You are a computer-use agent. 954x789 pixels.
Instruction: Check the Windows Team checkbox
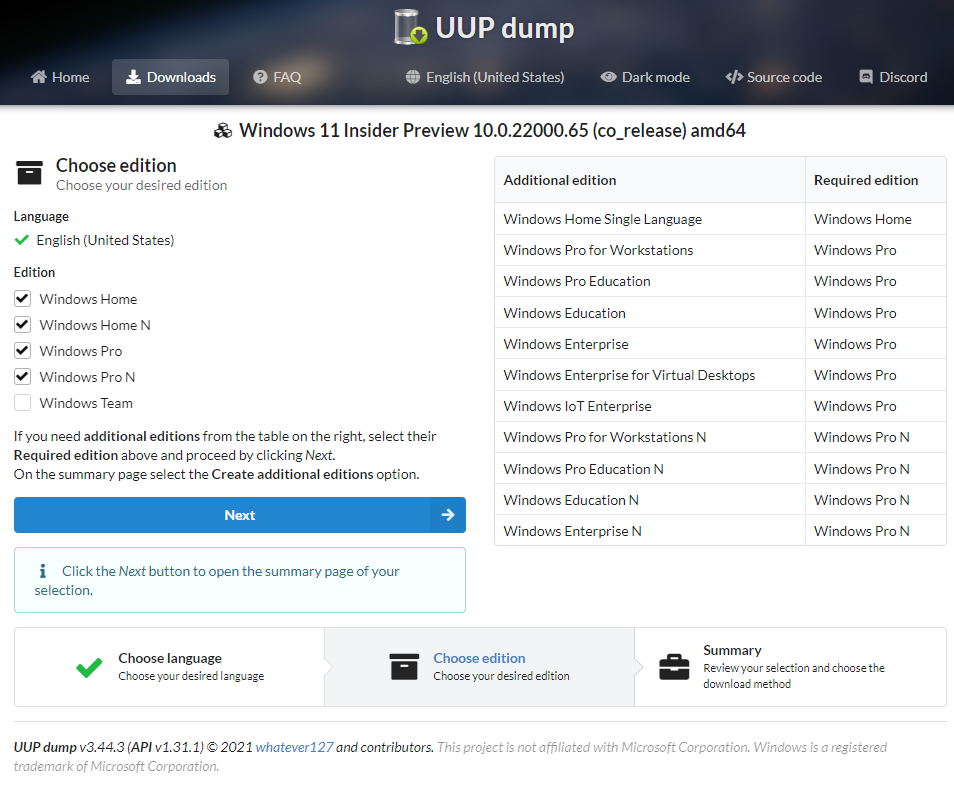click(23, 403)
